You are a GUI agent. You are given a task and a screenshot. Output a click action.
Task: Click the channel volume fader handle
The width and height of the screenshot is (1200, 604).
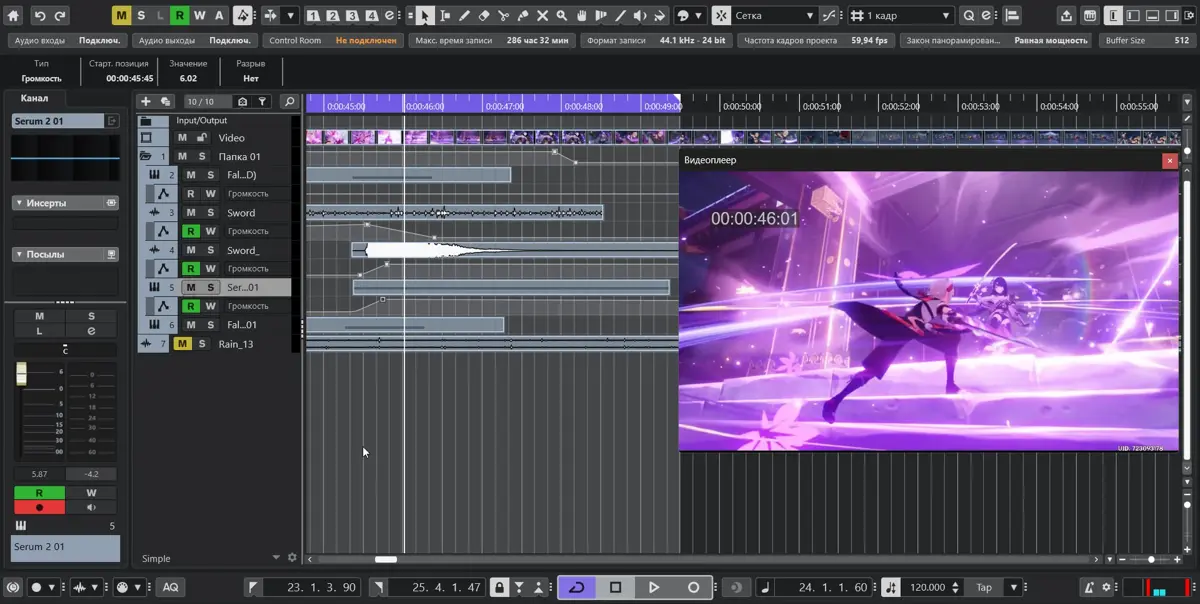[21, 374]
